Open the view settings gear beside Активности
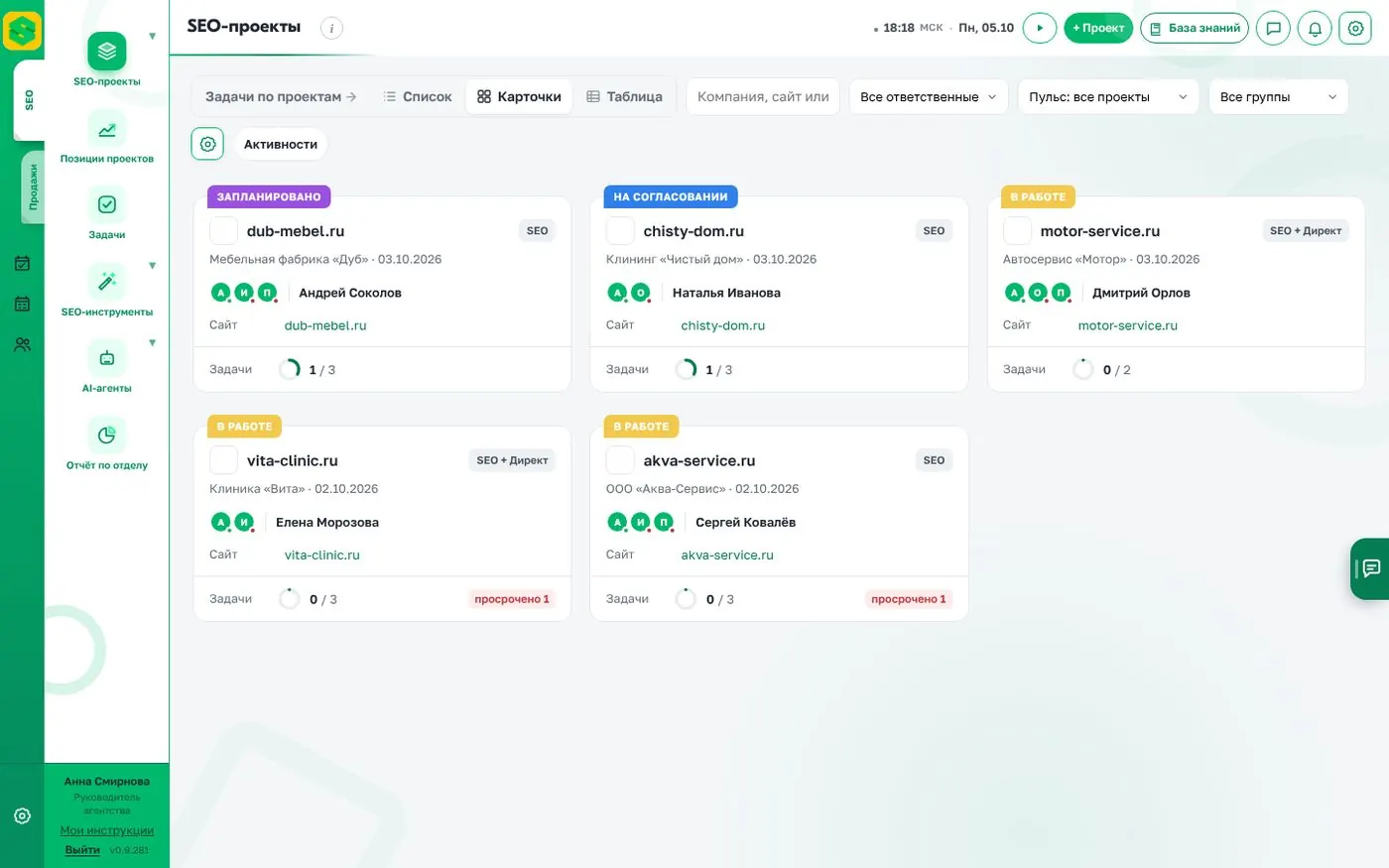Screen dimensions: 1389x868 coord(207,144)
